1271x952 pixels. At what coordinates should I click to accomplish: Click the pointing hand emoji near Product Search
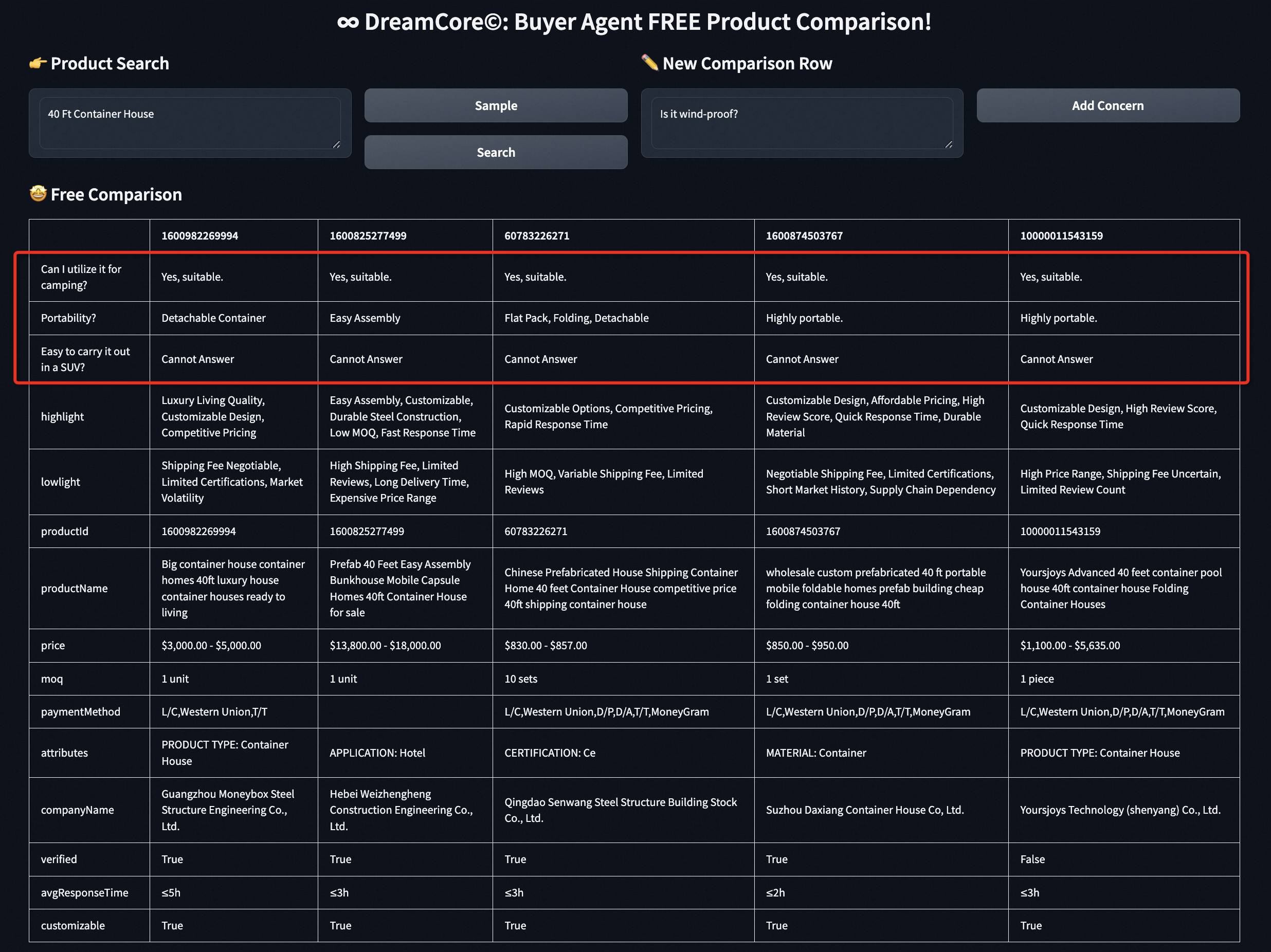pos(38,63)
